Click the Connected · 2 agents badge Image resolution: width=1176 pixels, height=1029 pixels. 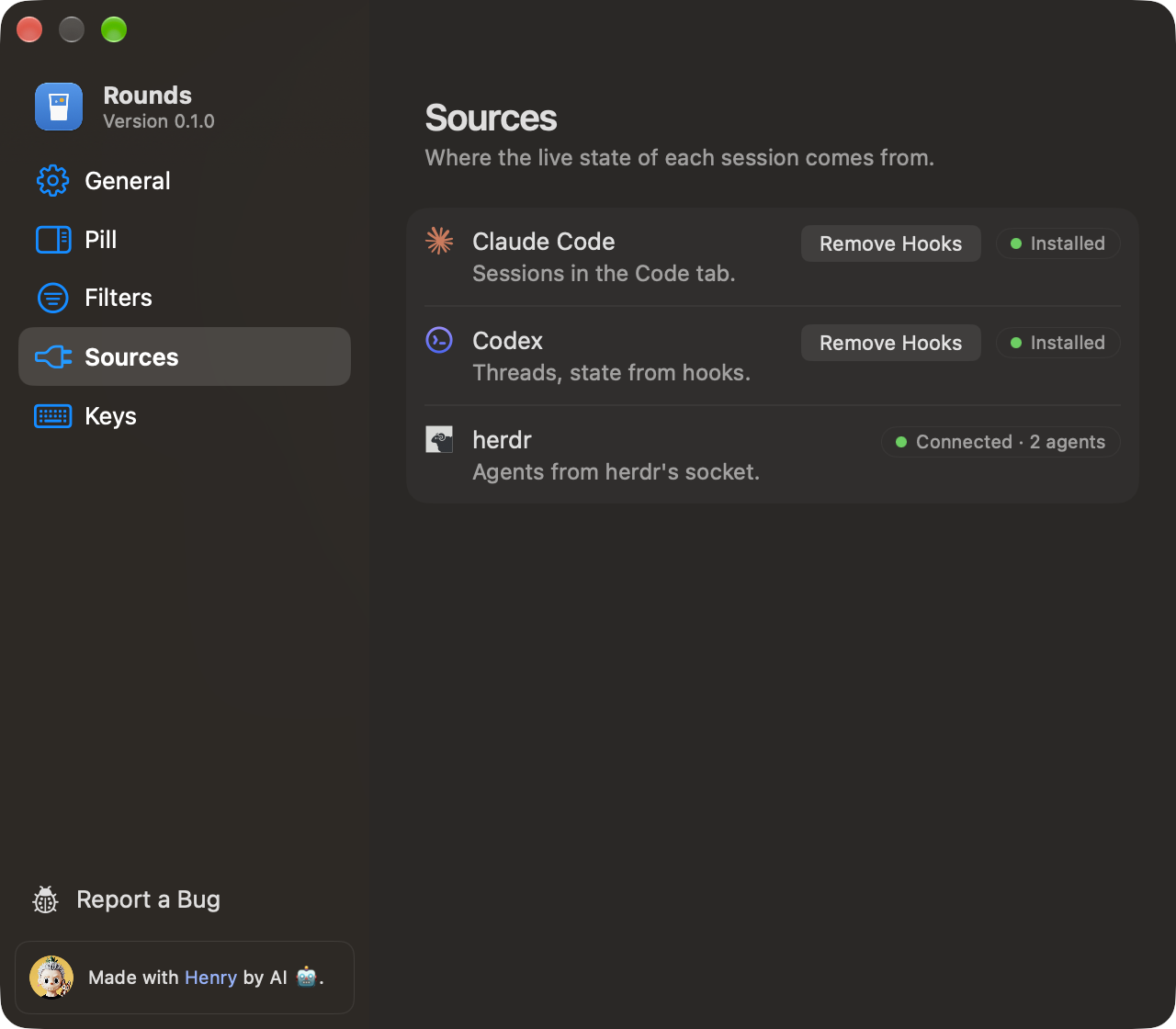[1001, 442]
